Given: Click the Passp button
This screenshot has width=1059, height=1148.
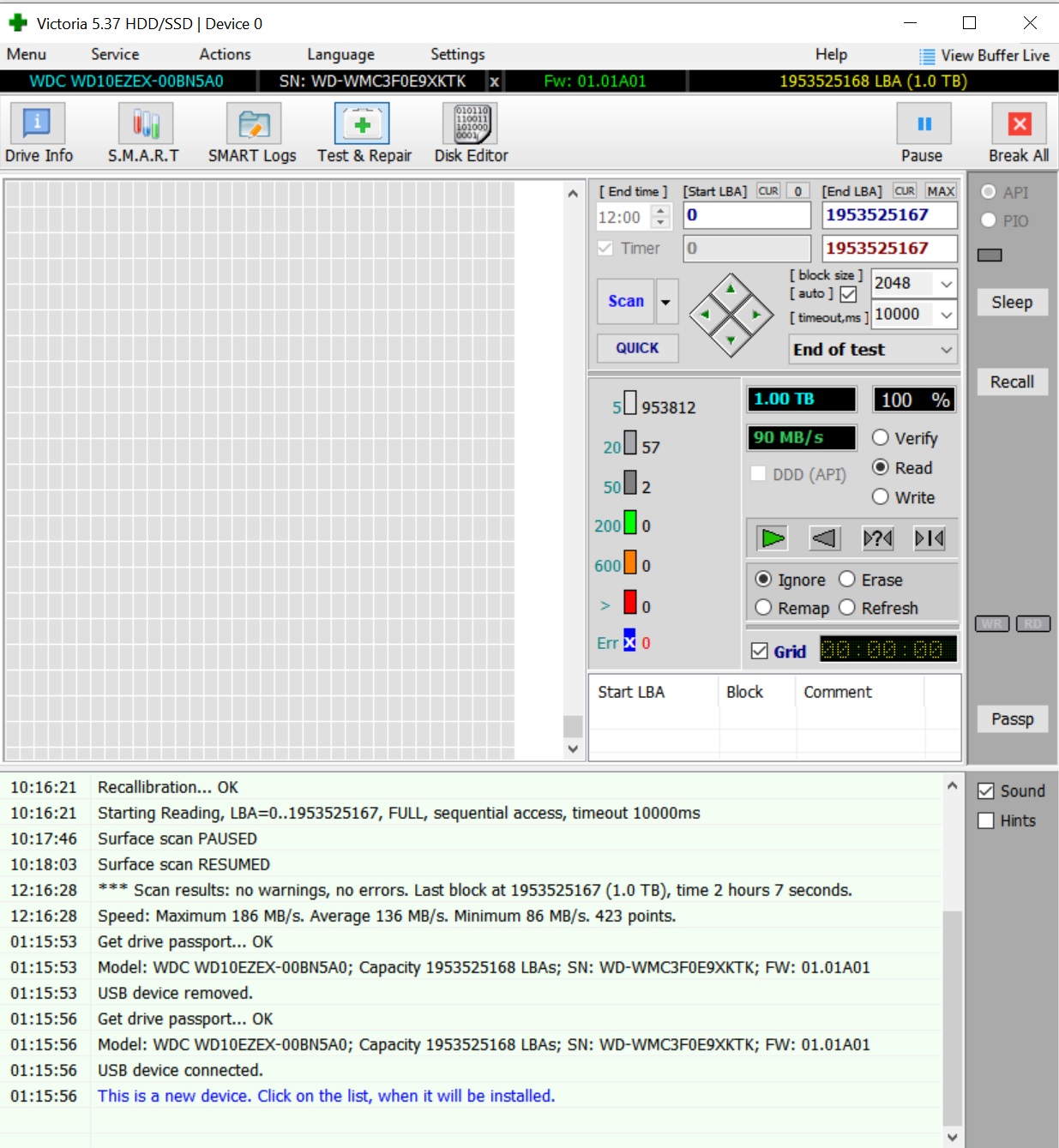Looking at the screenshot, I should click(1012, 718).
